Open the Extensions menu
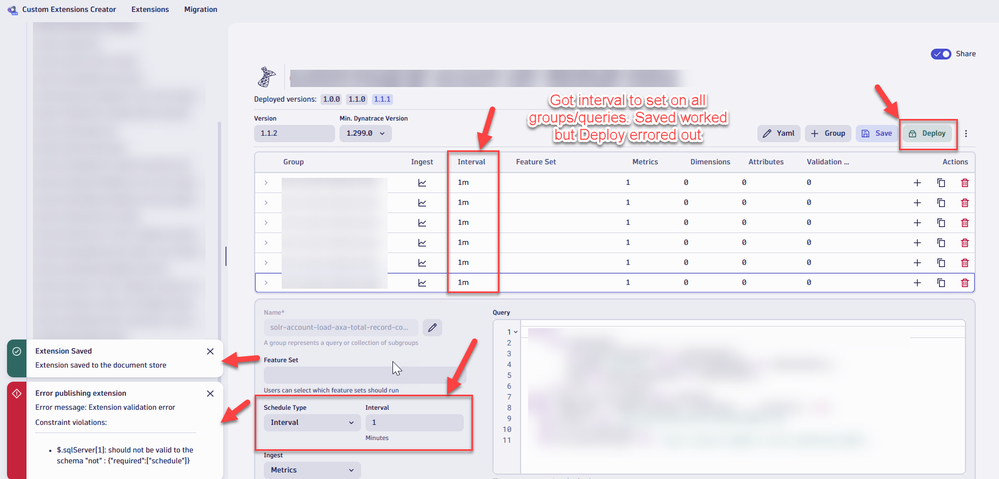 coord(150,9)
